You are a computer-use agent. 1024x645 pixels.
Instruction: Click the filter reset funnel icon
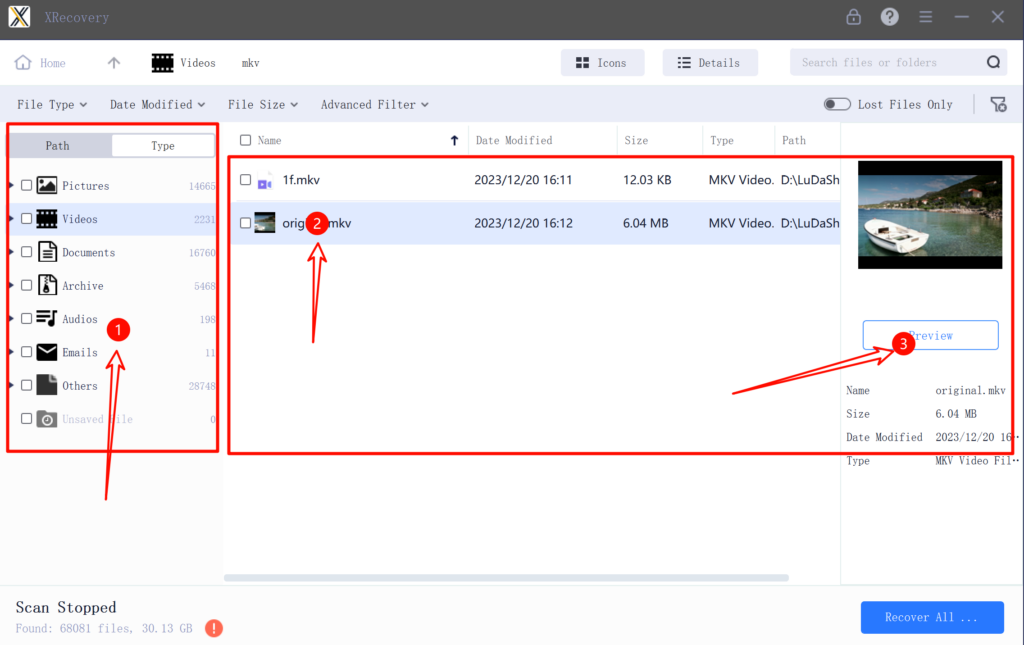999,104
